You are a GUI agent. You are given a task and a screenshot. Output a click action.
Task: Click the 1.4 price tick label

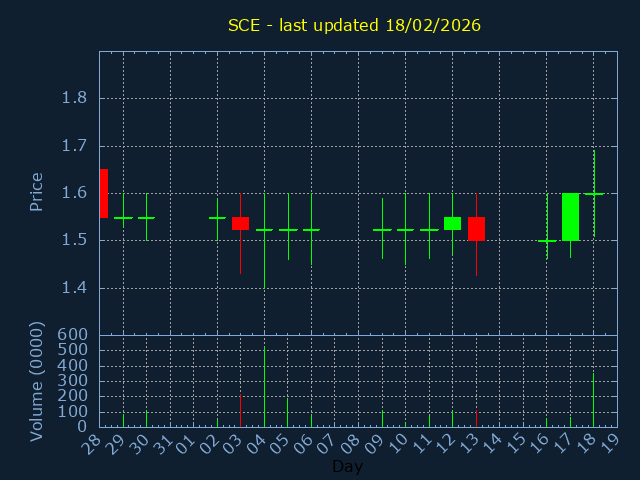74,288
